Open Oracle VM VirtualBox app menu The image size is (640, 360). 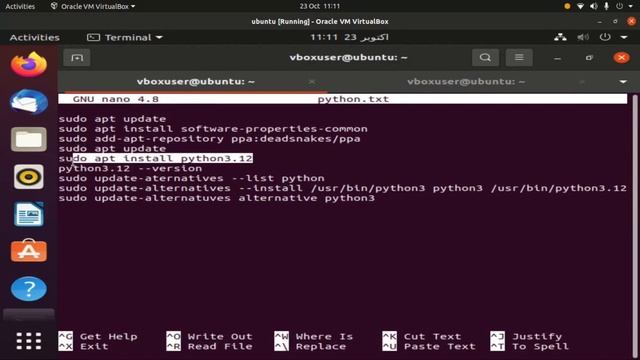click(x=93, y=6)
